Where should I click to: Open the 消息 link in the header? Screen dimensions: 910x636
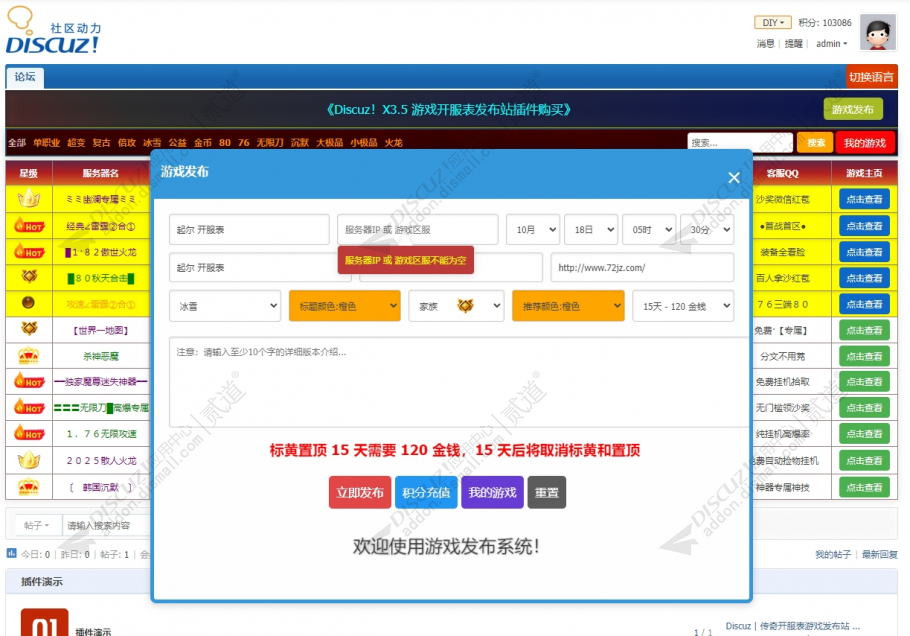[x=765, y=44]
